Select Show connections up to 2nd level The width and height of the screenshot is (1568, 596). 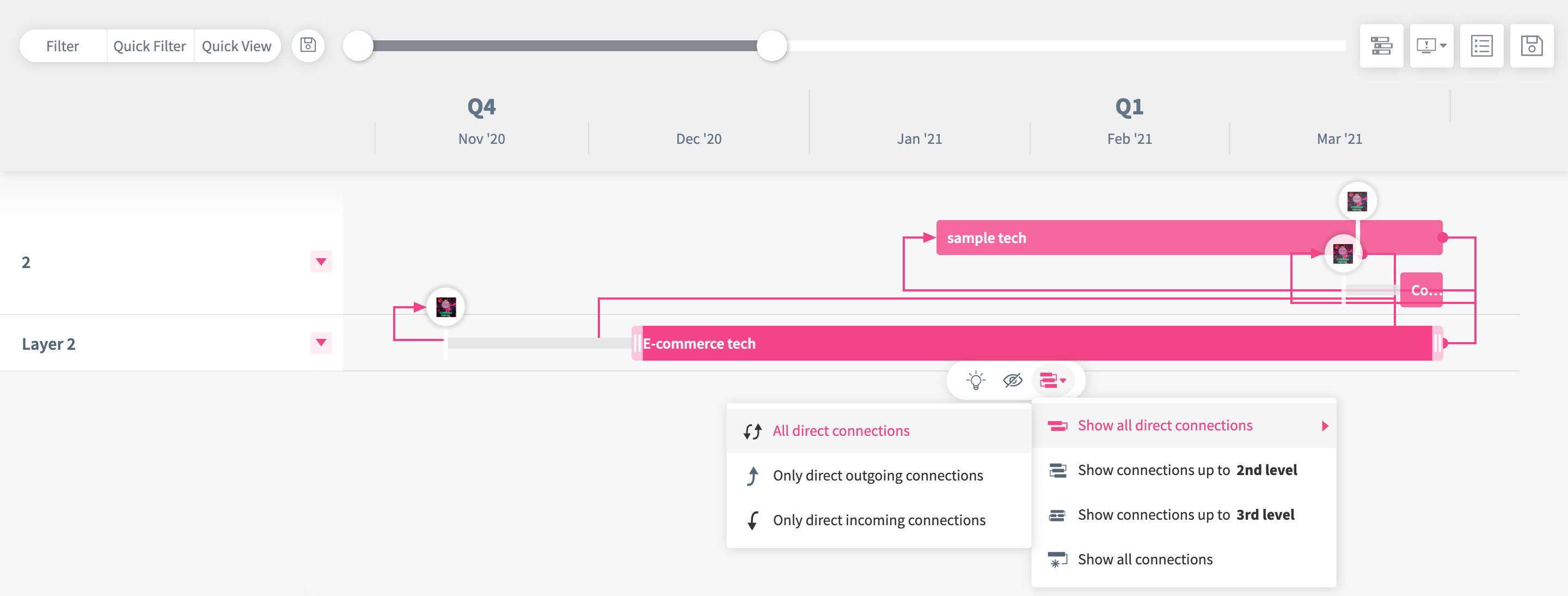tap(1186, 470)
